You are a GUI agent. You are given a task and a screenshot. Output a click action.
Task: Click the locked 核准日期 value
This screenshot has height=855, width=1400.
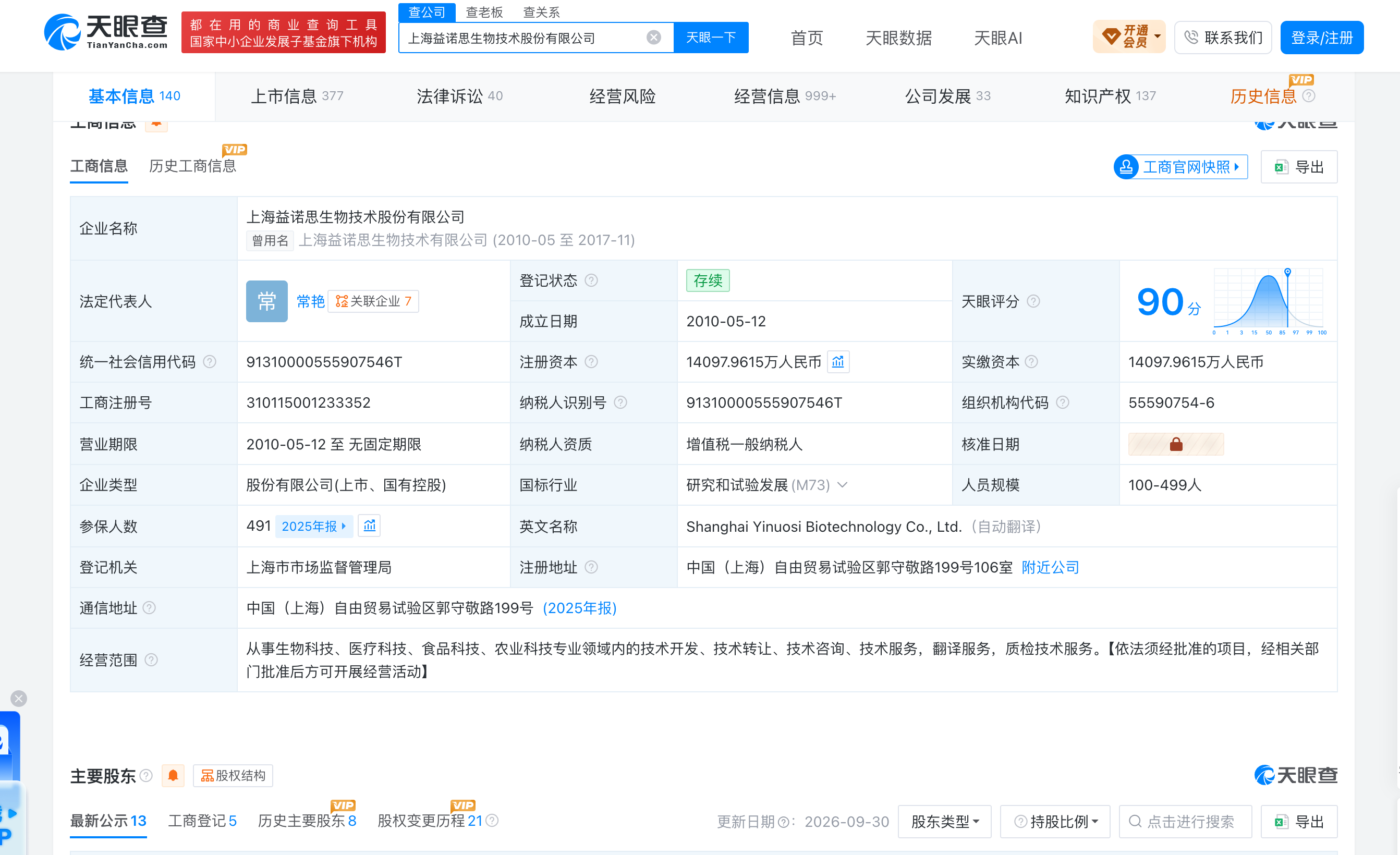click(1176, 444)
